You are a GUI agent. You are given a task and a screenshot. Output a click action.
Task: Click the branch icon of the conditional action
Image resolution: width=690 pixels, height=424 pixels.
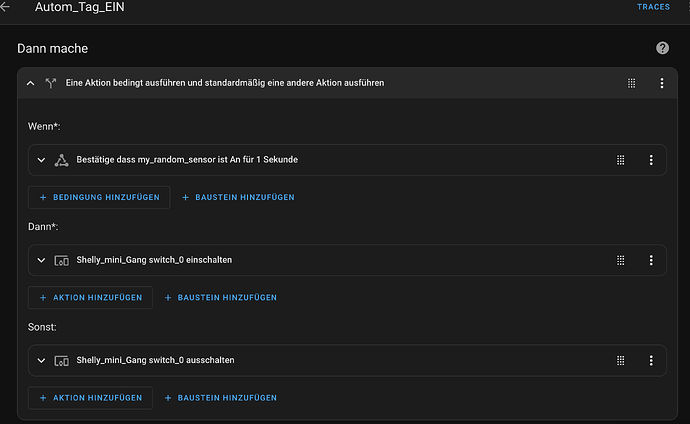click(x=51, y=83)
